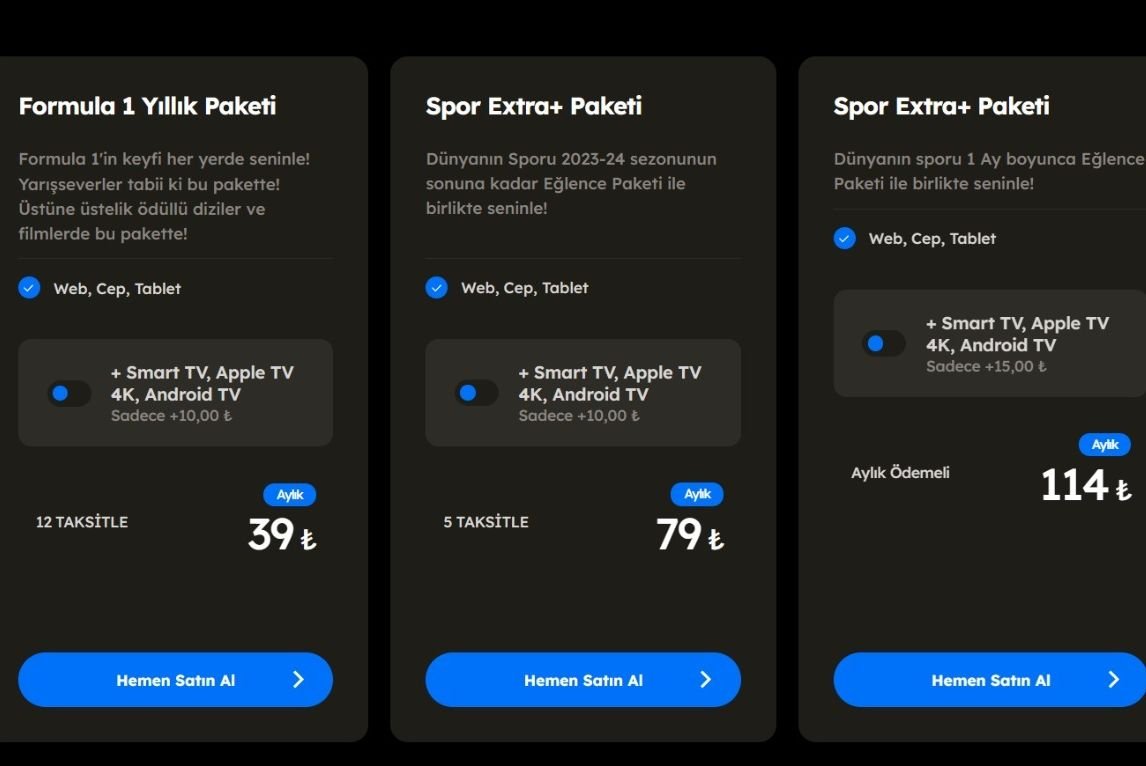Click the Aylık badge above the 39 ₺ price
The image size is (1146, 766).
click(289, 495)
